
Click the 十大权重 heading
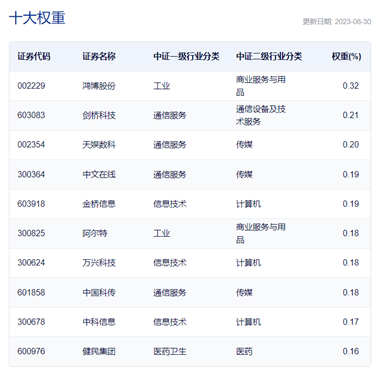click(37, 18)
